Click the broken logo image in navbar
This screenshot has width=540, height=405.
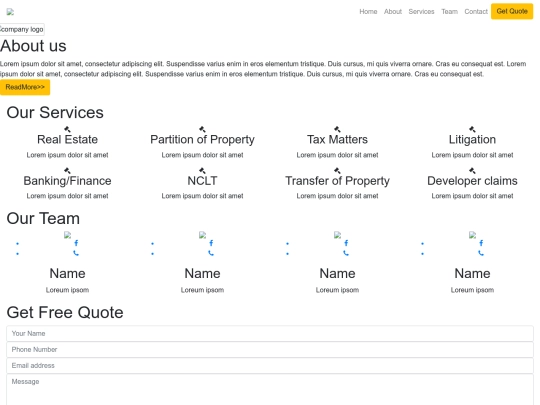10,12
